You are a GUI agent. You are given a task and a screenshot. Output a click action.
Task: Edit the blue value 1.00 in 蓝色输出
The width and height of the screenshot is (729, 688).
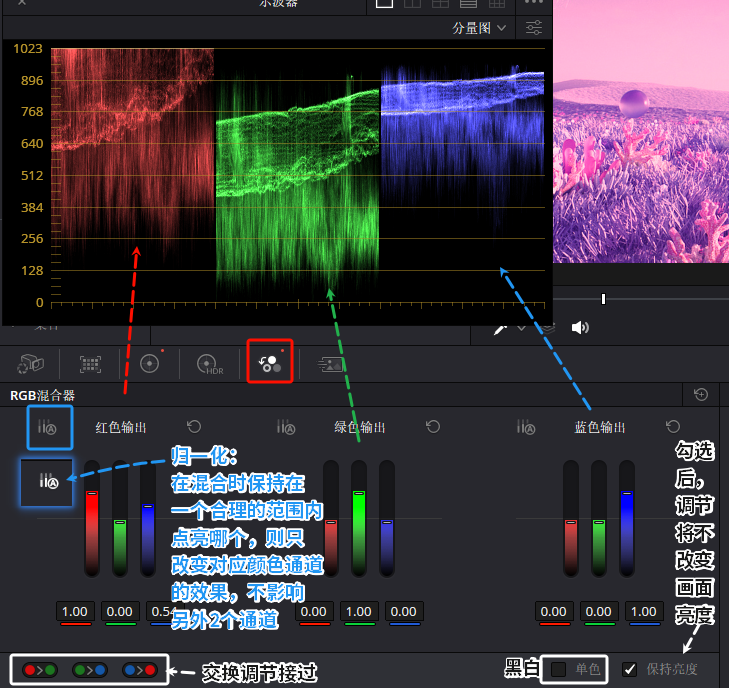[x=644, y=611]
